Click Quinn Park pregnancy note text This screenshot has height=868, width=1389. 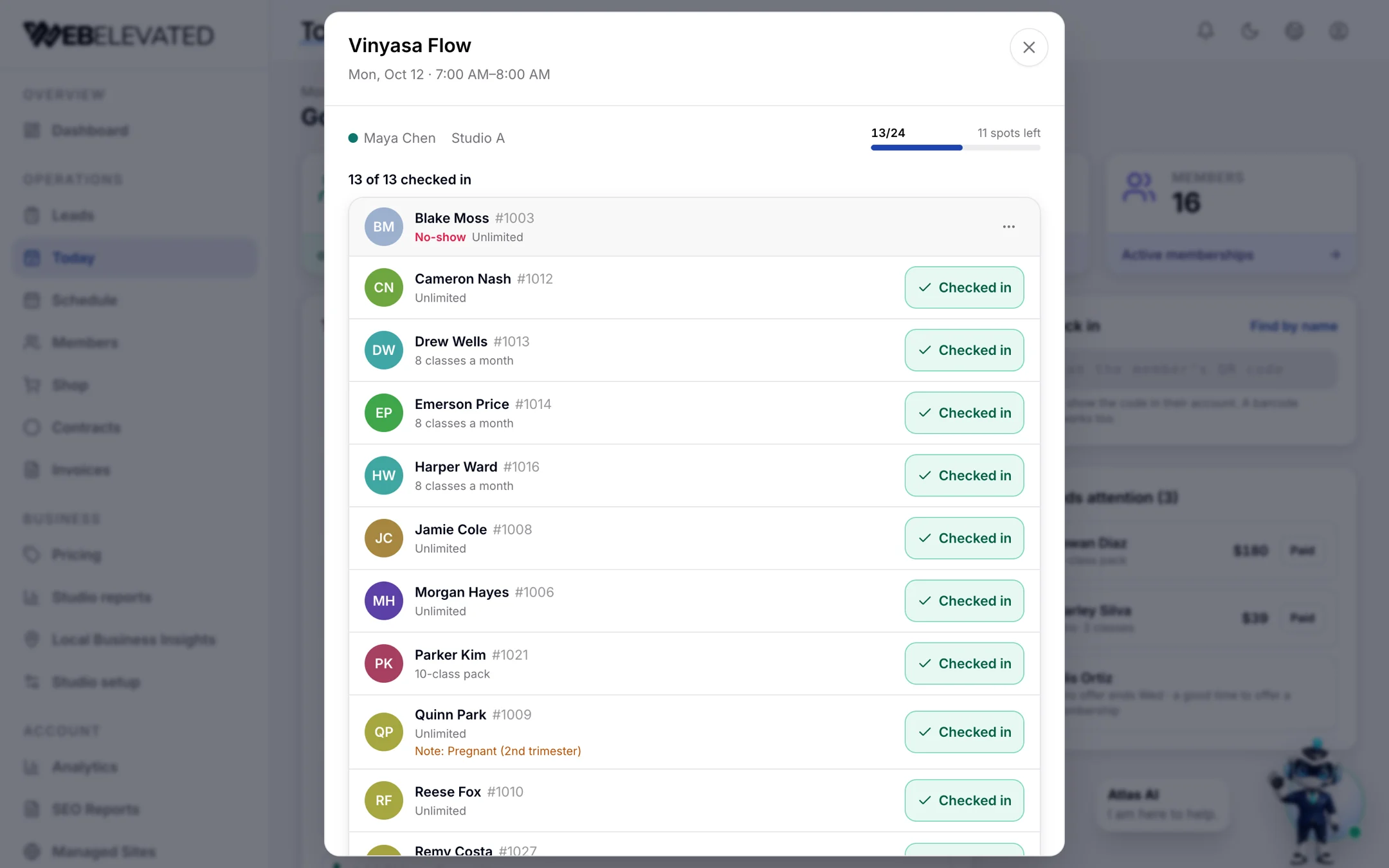(498, 751)
